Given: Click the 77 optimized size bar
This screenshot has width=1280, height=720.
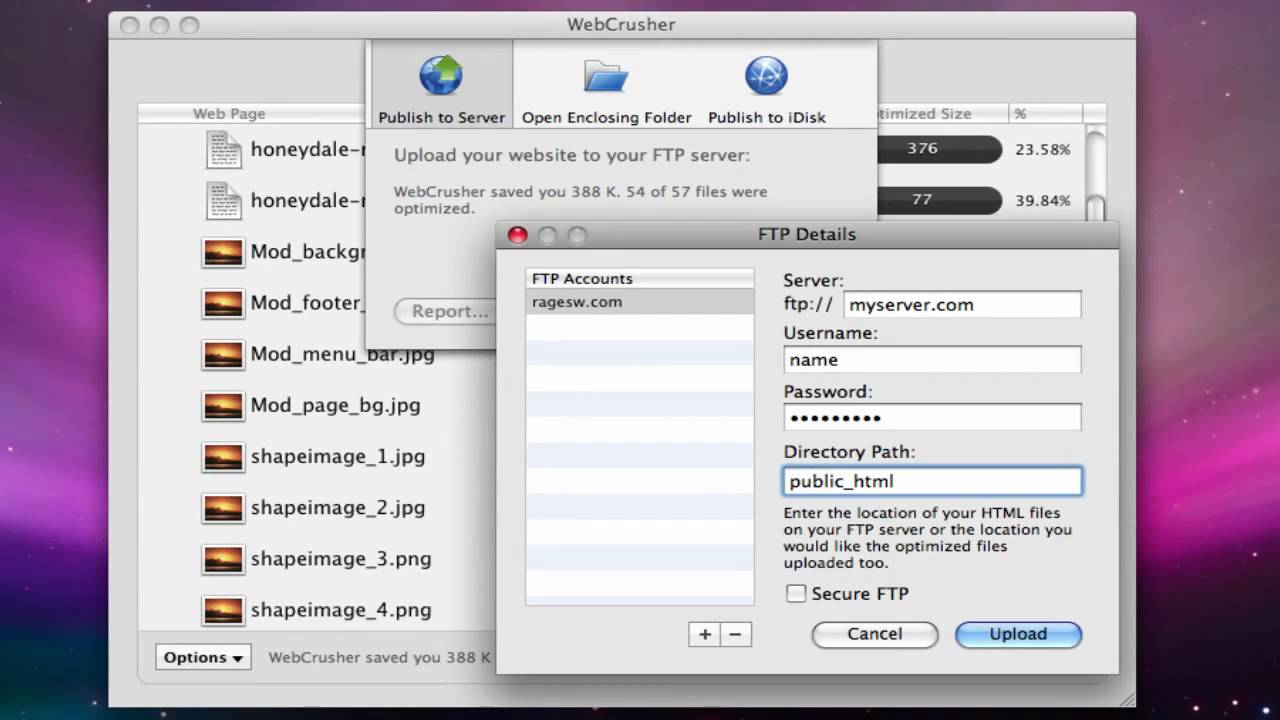Looking at the screenshot, I should (x=939, y=200).
